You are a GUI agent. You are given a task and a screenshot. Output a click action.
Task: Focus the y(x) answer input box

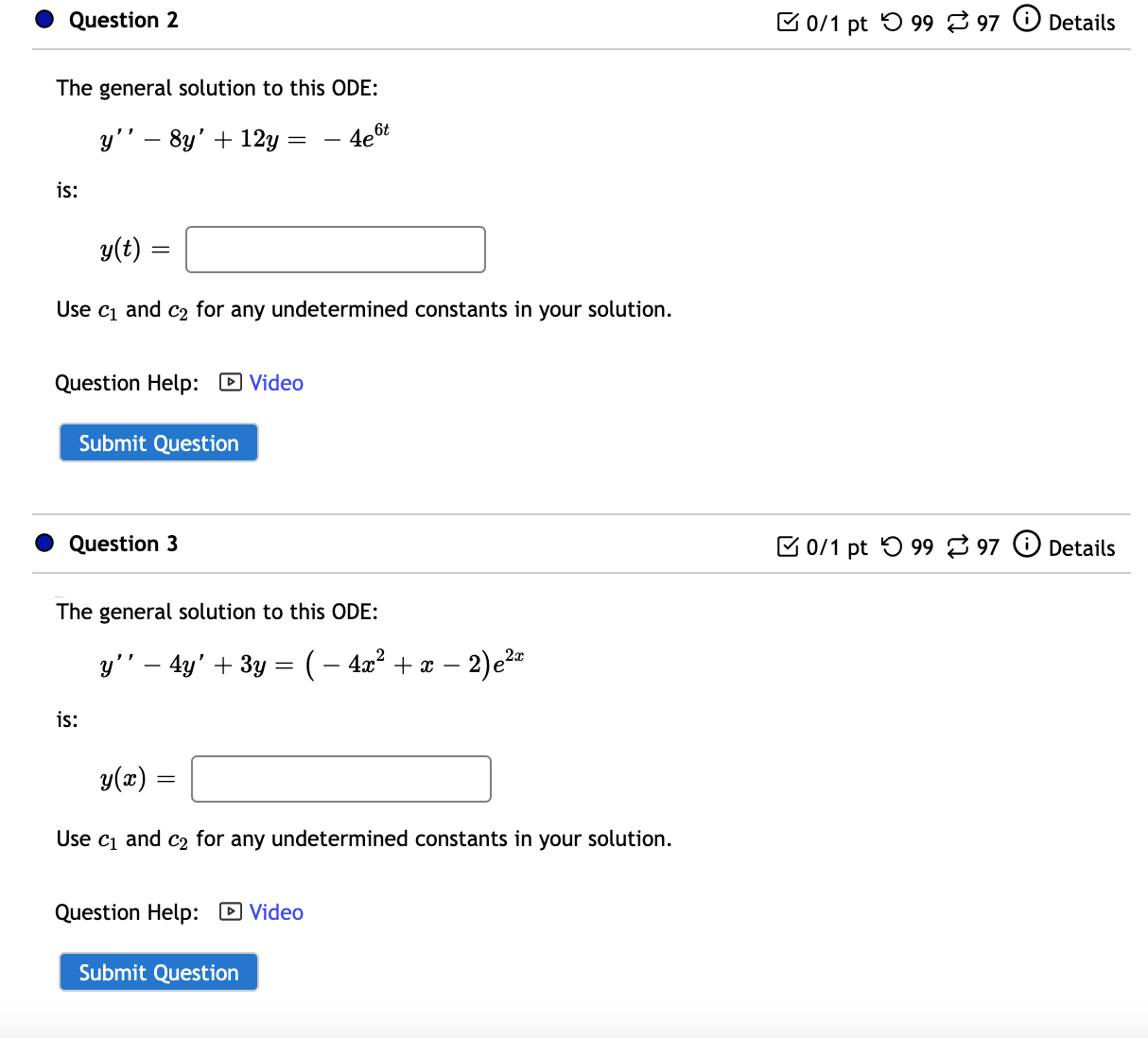341,779
